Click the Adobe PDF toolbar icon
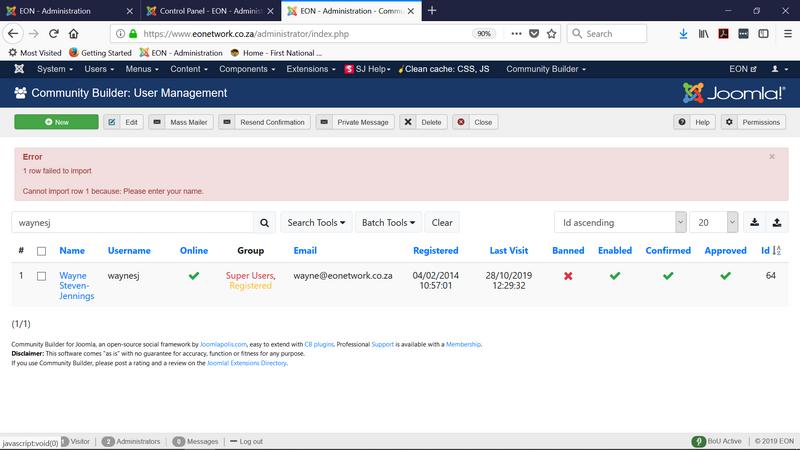 pos(723,34)
